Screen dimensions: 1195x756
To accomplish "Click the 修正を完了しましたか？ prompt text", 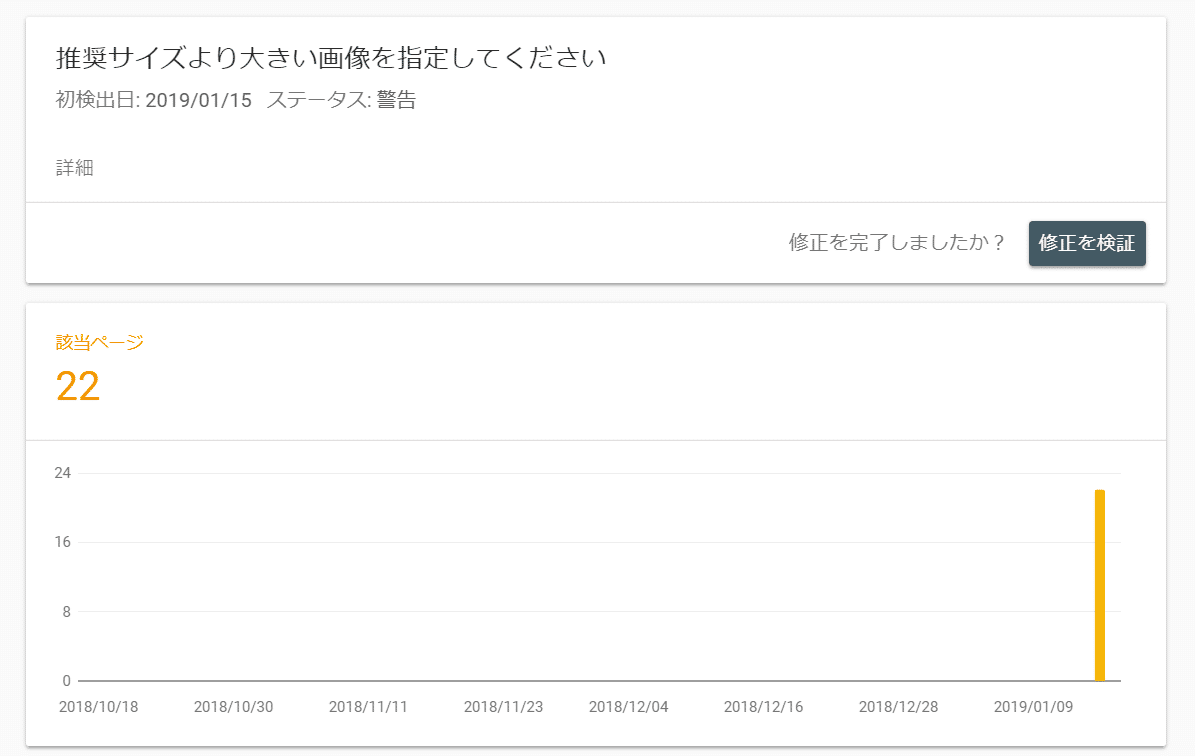I will pyautogui.click(x=897, y=243).
